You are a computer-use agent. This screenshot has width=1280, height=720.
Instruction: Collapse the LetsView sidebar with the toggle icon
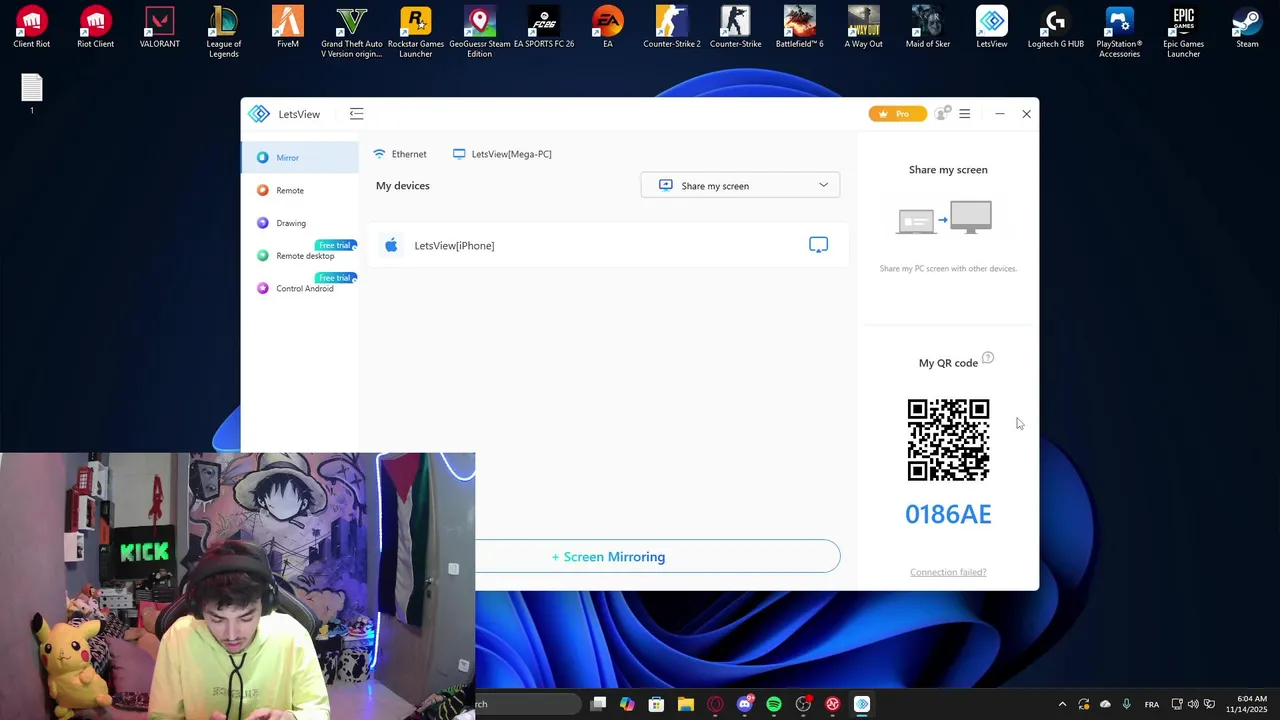pyautogui.click(x=356, y=114)
